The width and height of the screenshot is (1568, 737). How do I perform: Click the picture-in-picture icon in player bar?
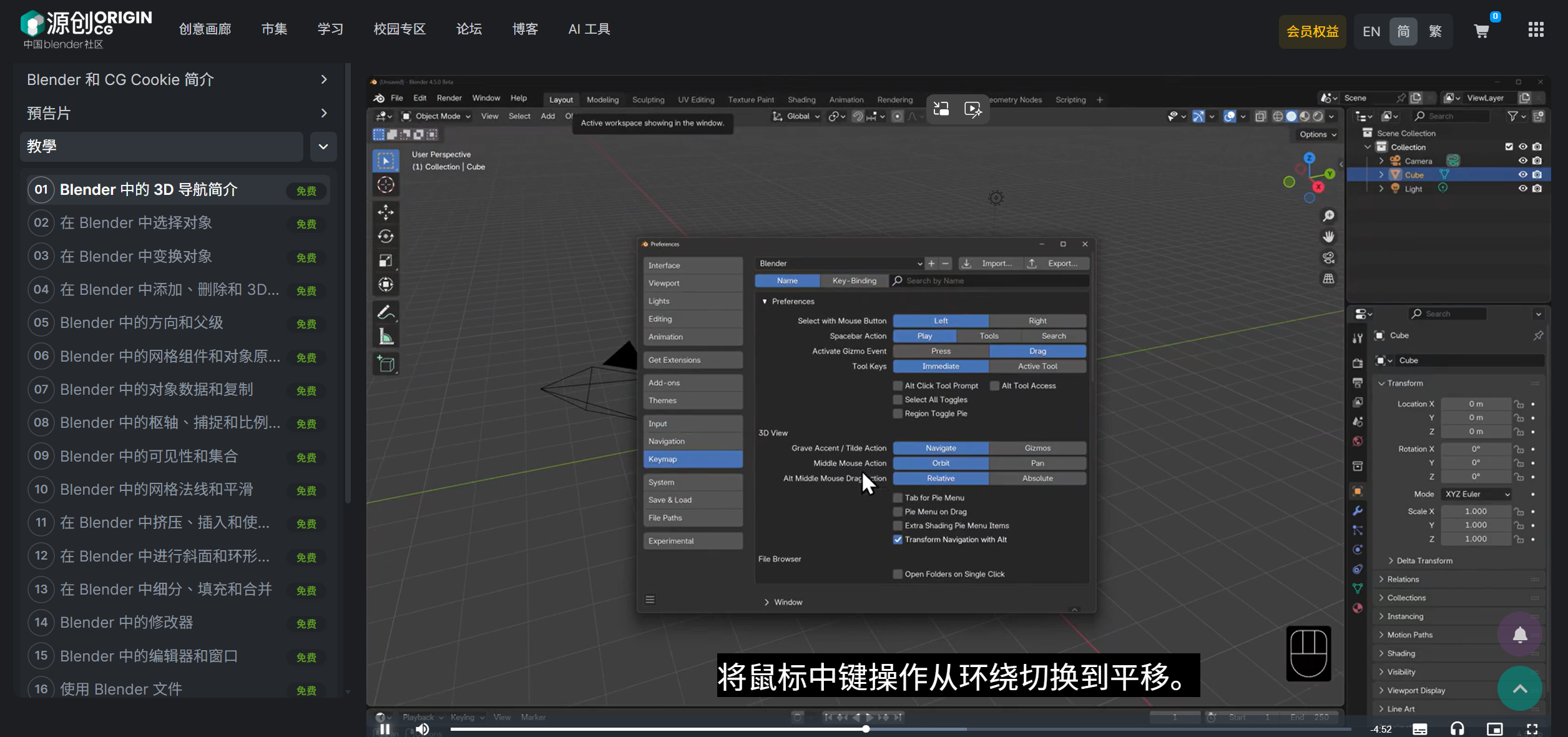pyautogui.click(x=1494, y=728)
